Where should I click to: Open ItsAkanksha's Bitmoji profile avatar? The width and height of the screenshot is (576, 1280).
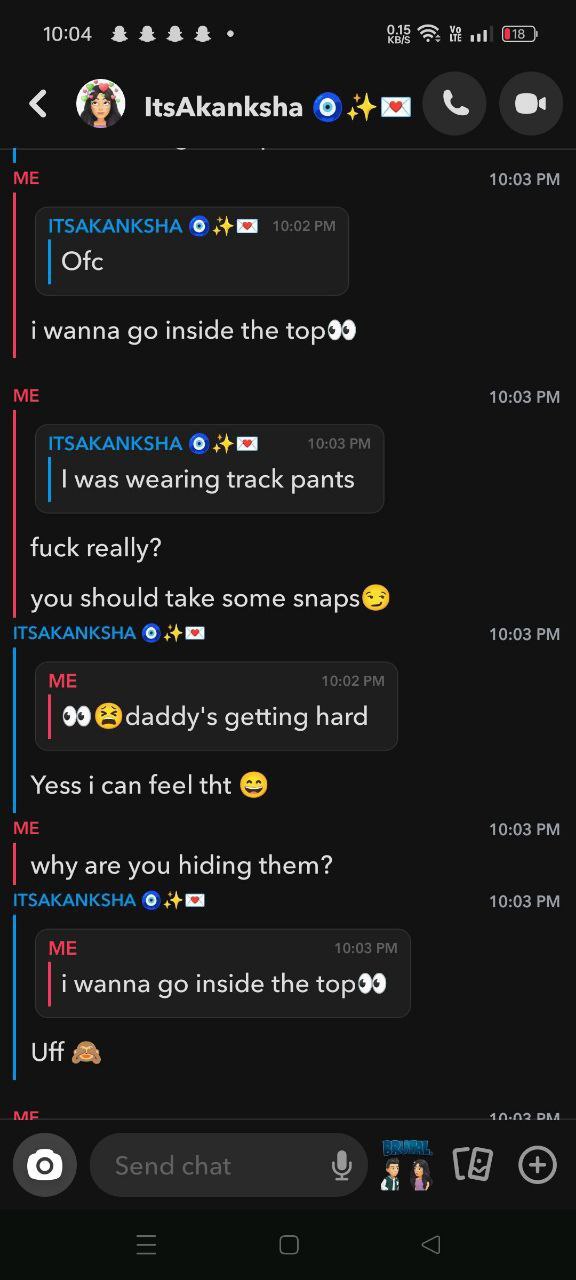(101, 104)
